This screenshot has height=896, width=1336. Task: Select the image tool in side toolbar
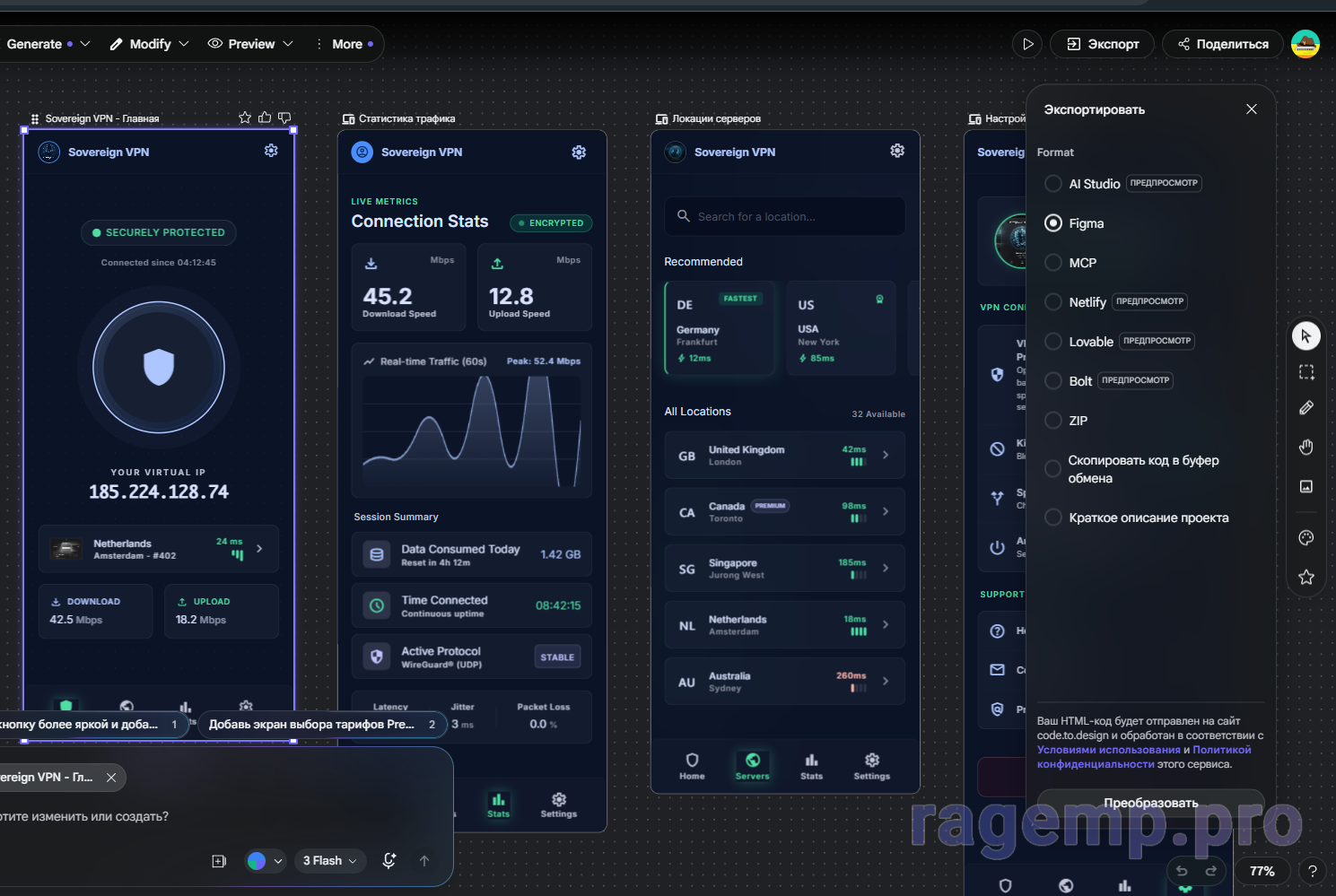coord(1306,486)
